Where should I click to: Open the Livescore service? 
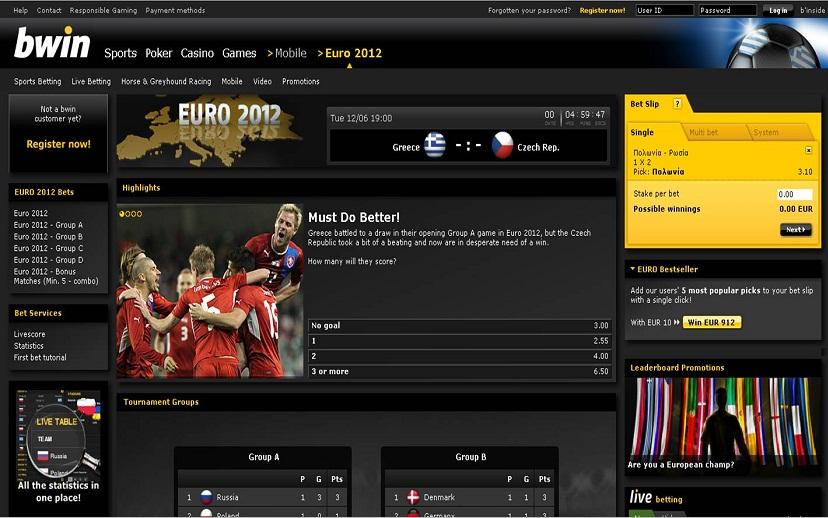(x=30, y=334)
